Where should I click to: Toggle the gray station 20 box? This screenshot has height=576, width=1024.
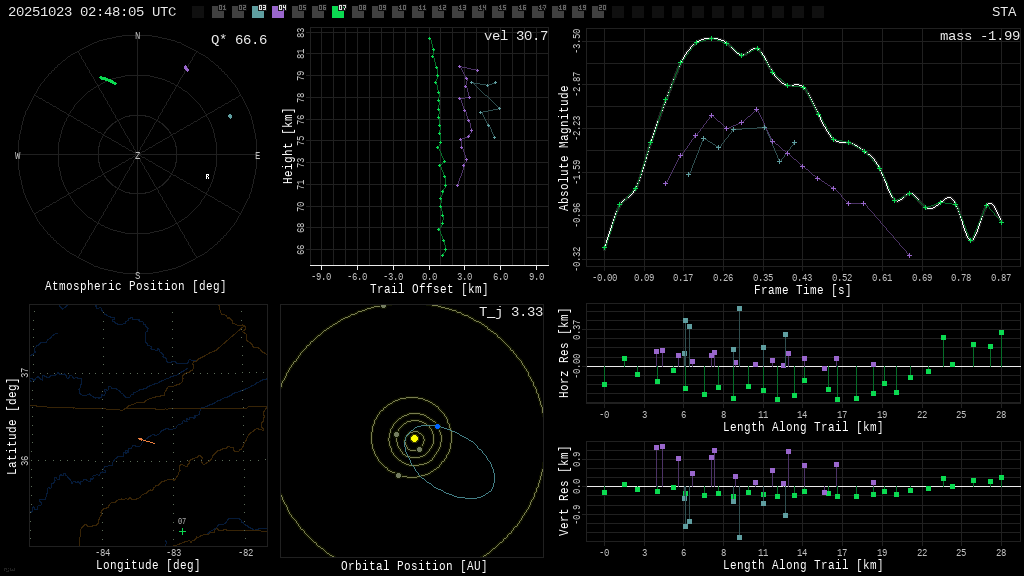click(x=598, y=12)
